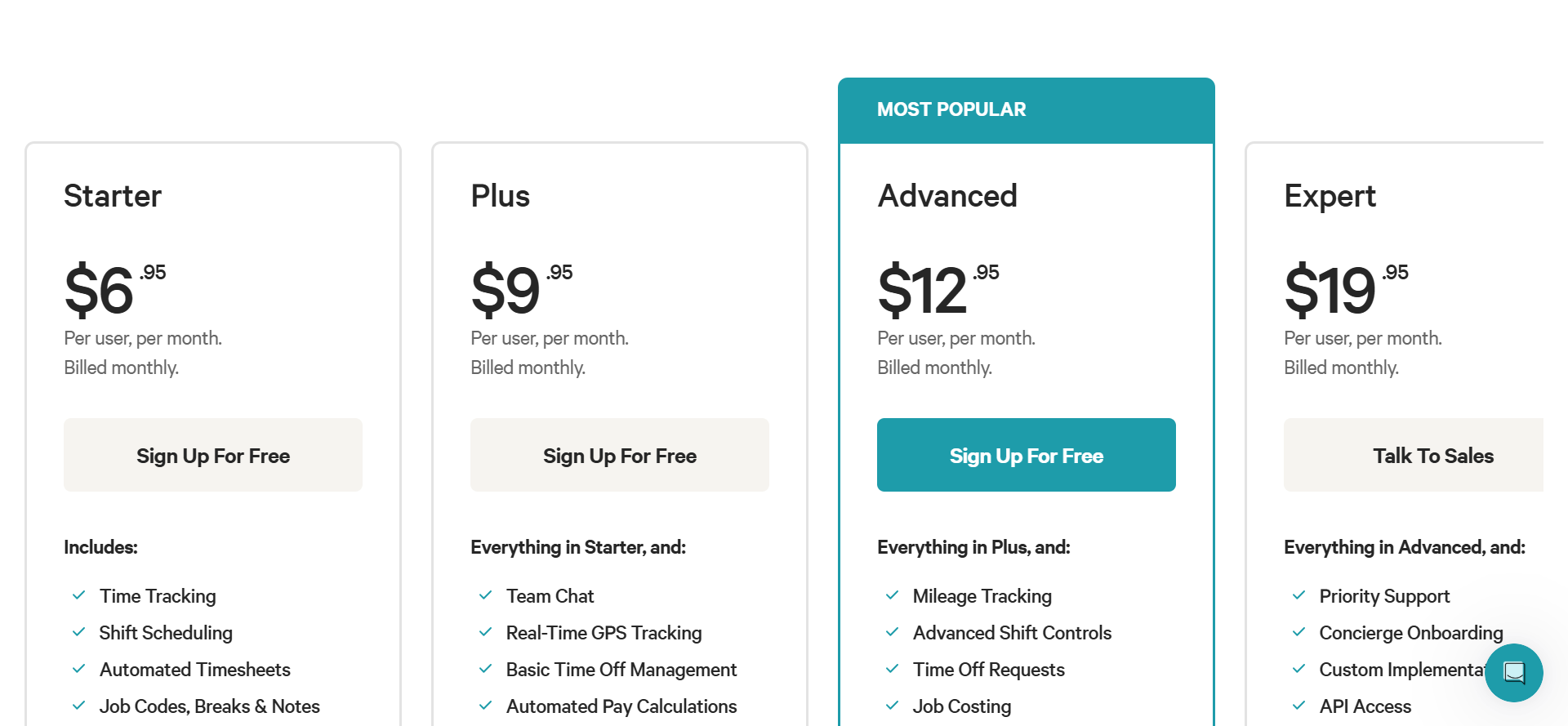
Task: Click the Concierge Onboarding feature
Action: coord(1410,633)
